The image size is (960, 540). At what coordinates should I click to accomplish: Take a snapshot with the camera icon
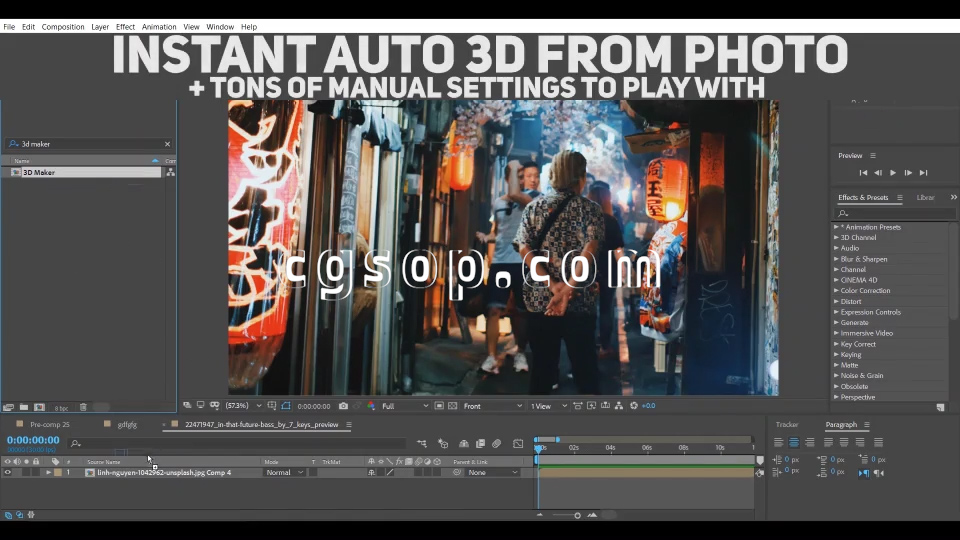pyautogui.click(x=343, y=406)
